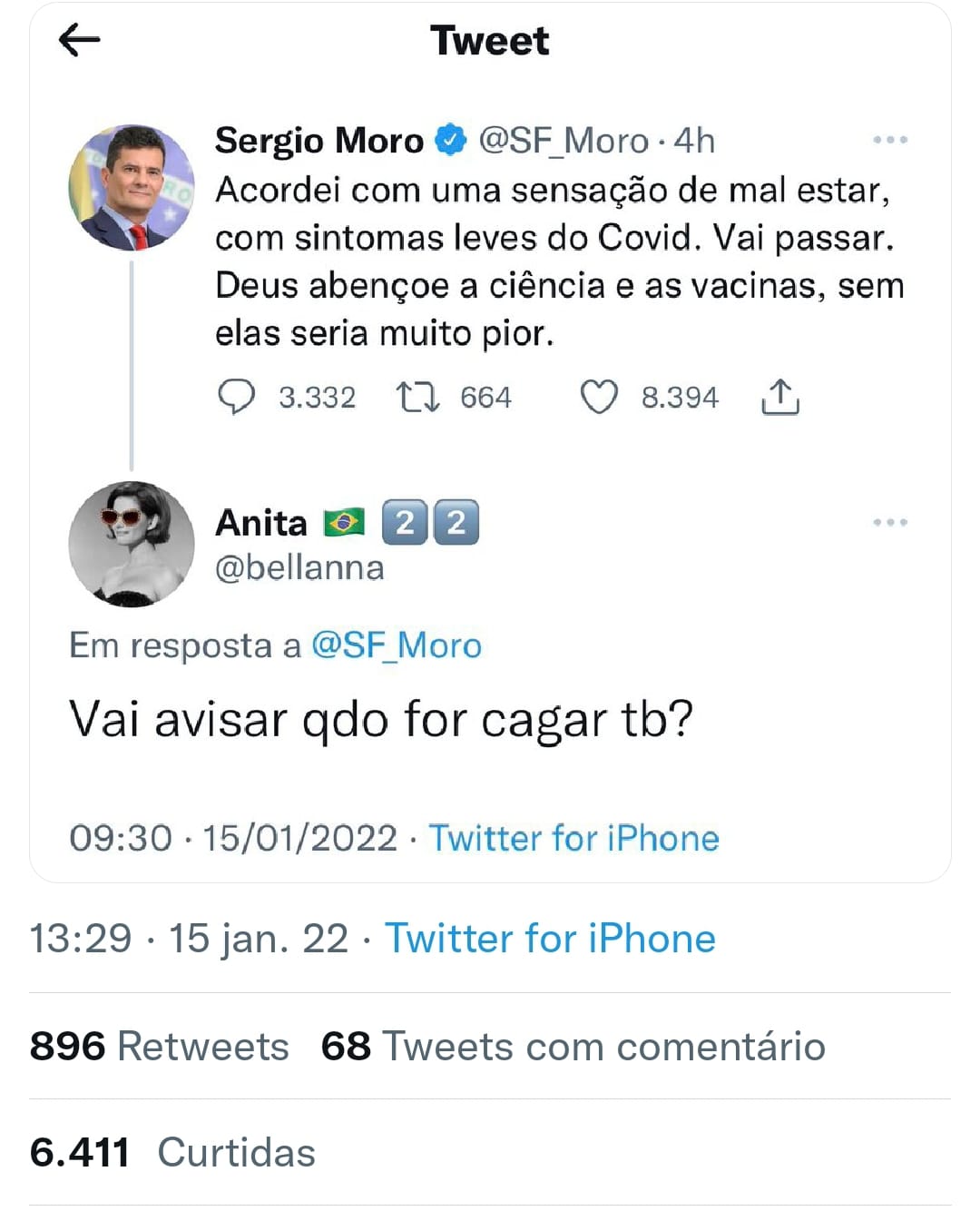
Task: Click the @bellanna handle
Action: (299, 567)
